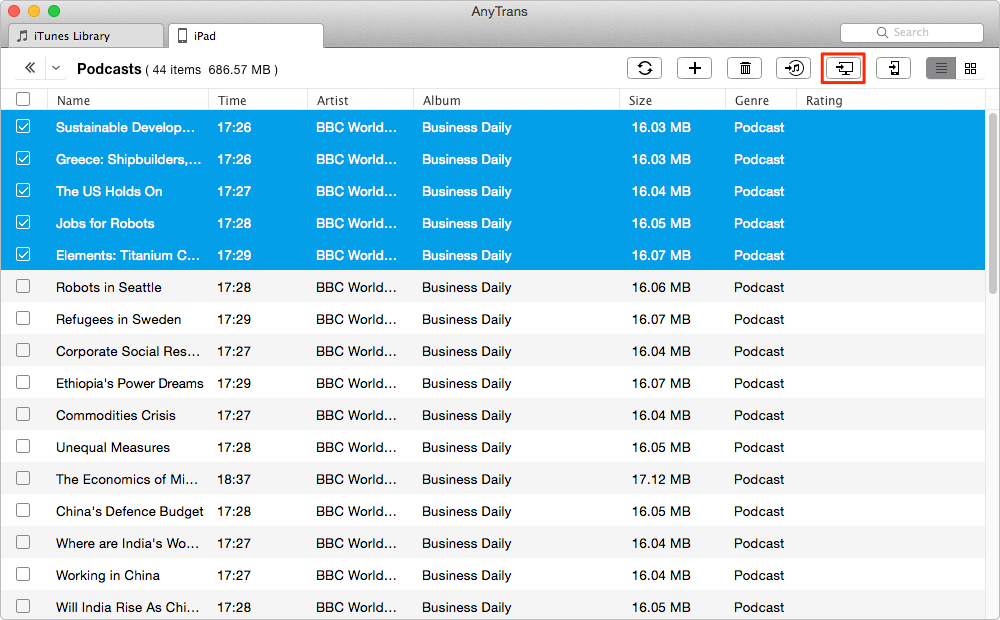
Task: Click BBC World artist in China's Defence Budget row
Action: tap(356, 511)
